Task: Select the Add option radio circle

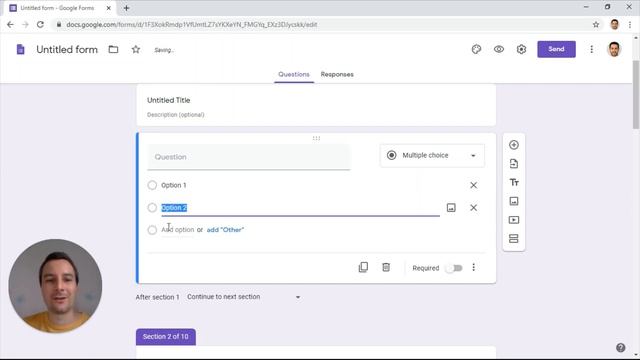Action: pos(152,230)
